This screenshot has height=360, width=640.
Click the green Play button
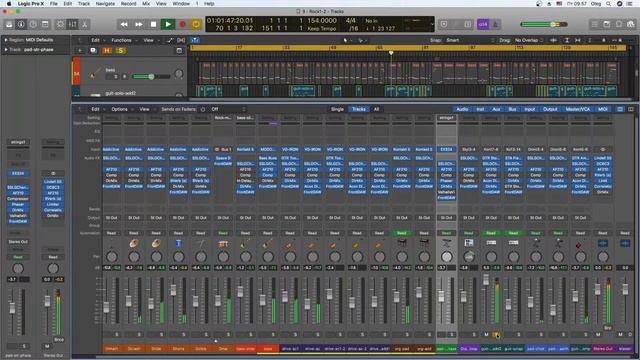tap(168, 24)
